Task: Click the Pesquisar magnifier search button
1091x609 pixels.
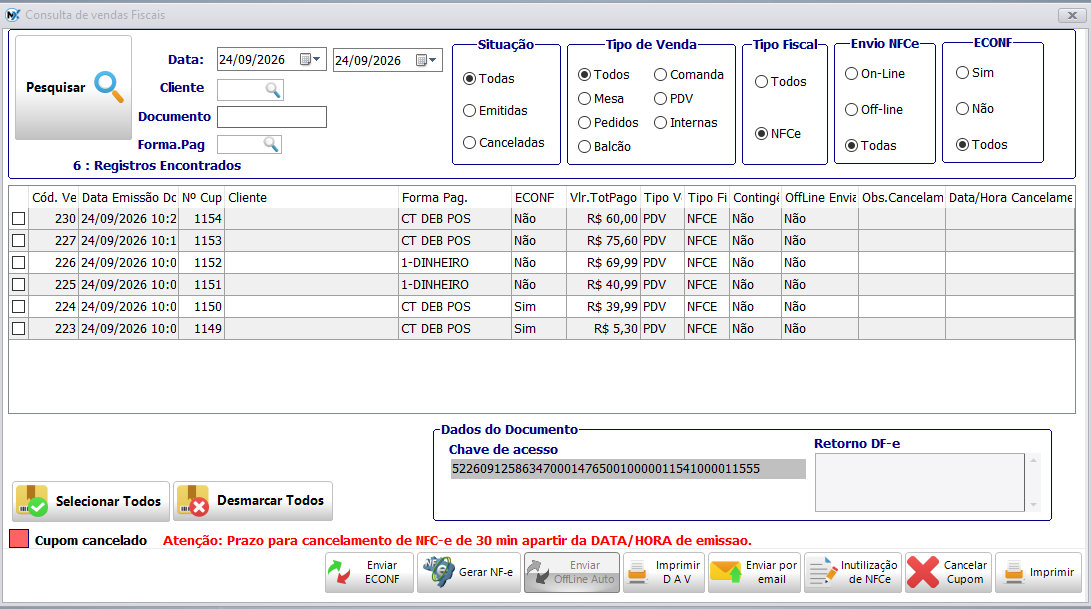Action: click(x=73, y=88)
